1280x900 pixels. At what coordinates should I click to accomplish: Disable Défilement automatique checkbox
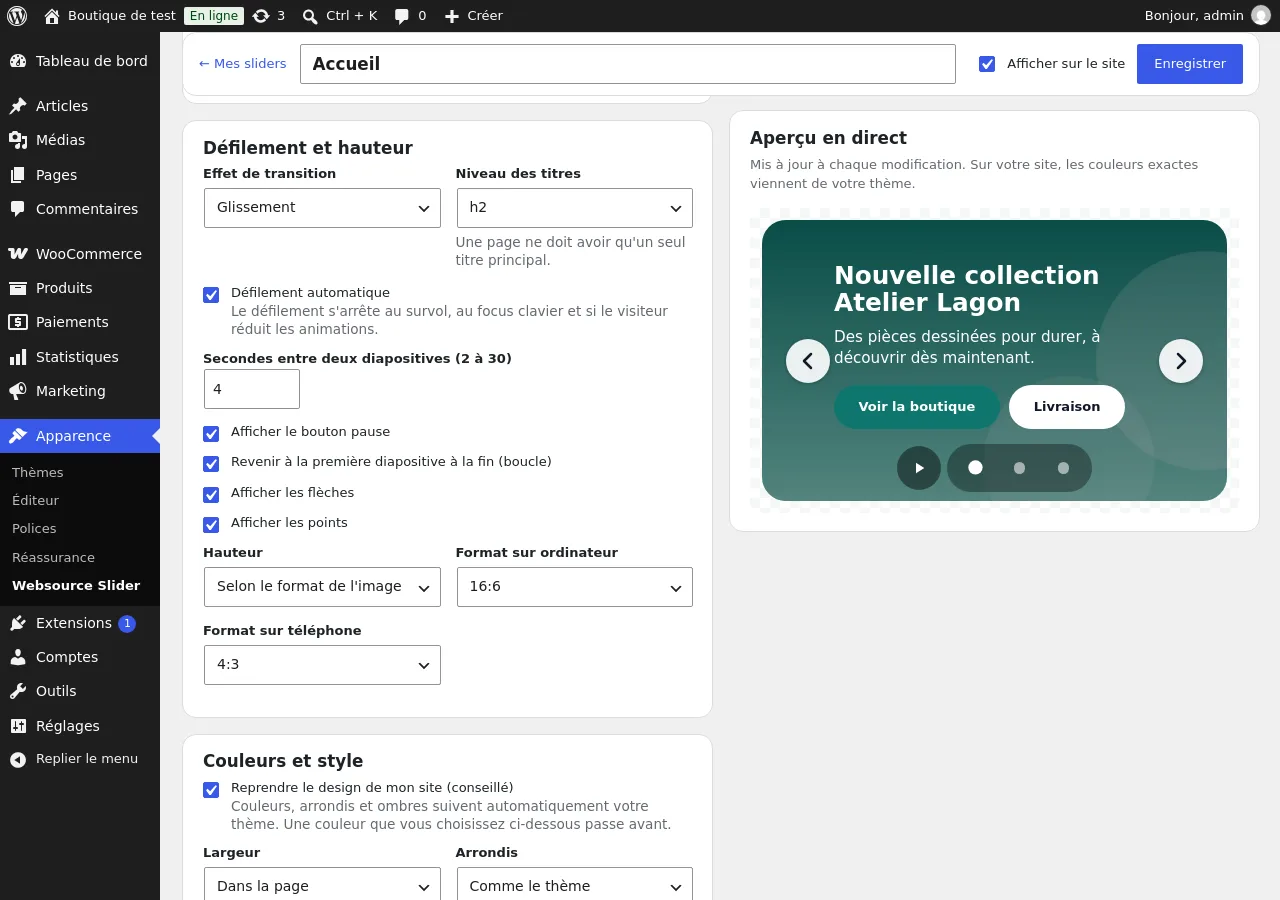[211, 295]
